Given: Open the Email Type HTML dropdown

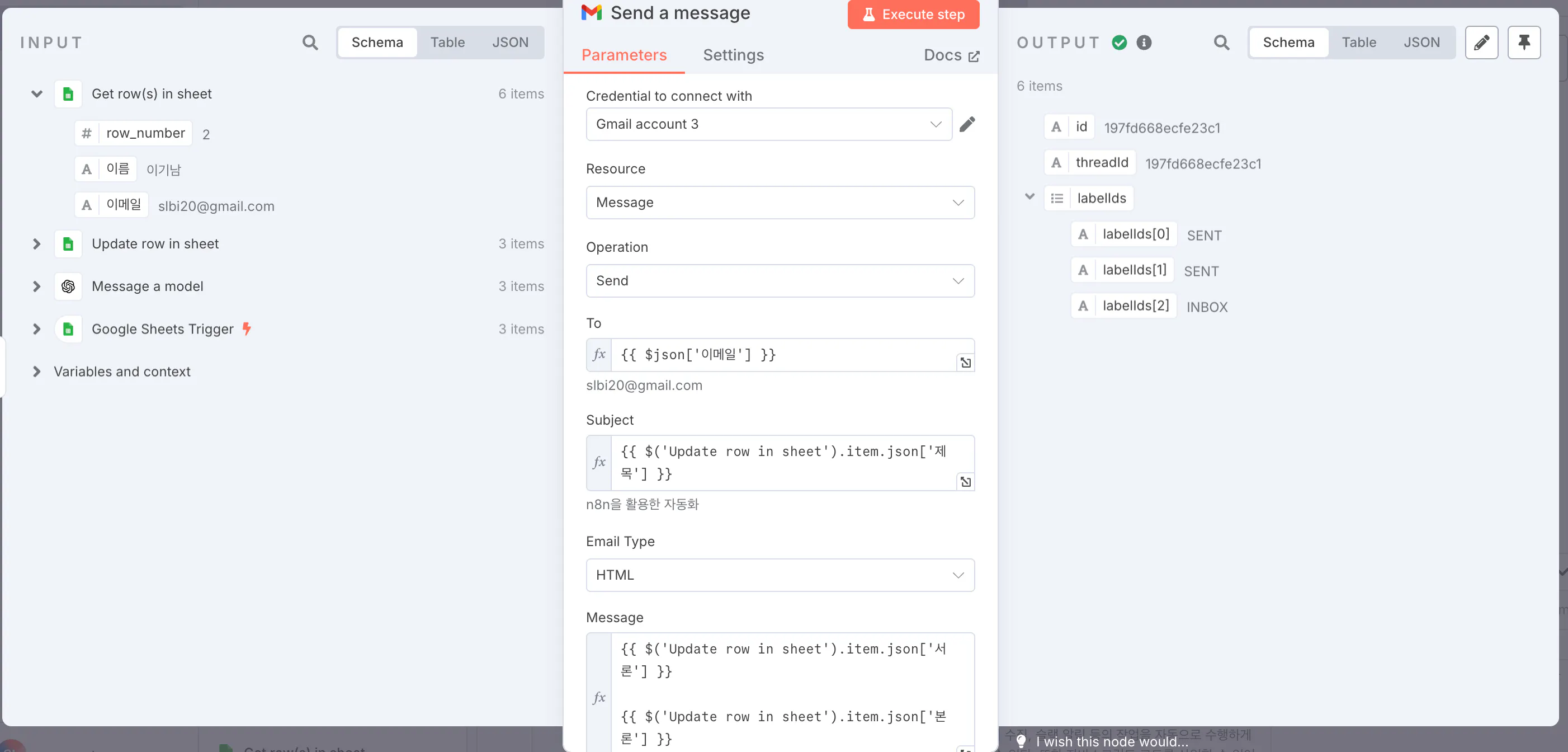Looking at the screenshot, I should (x=780, y=575).
